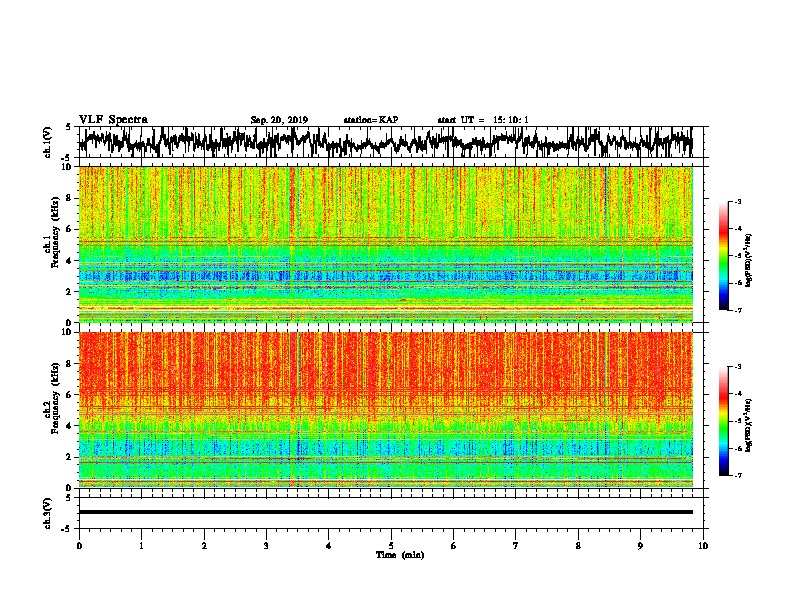Click the ch.1 color scale log(PSD) label
792x612 pixels.
point(749,260)
